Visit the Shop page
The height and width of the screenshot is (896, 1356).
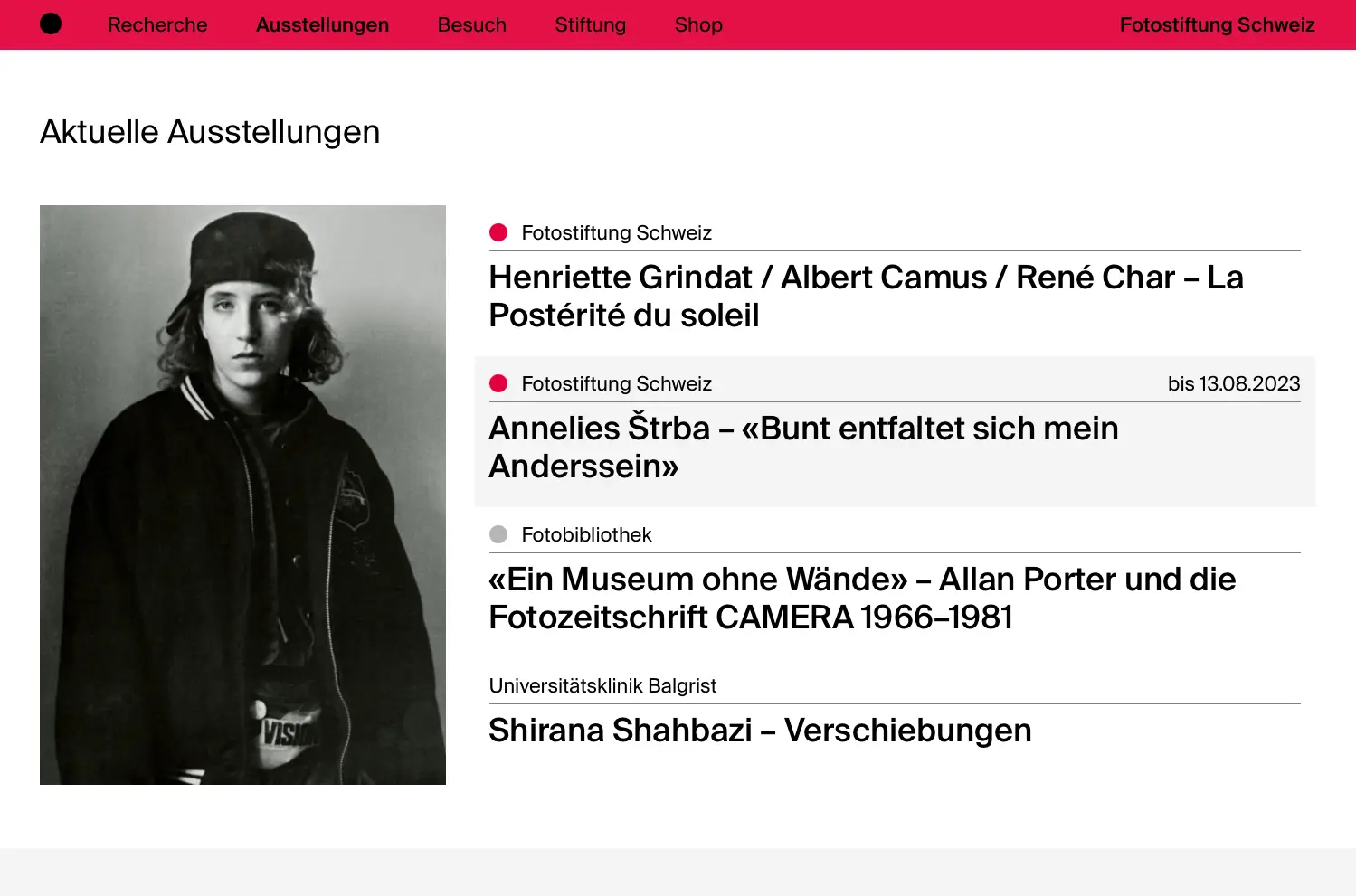click(698, 24)
